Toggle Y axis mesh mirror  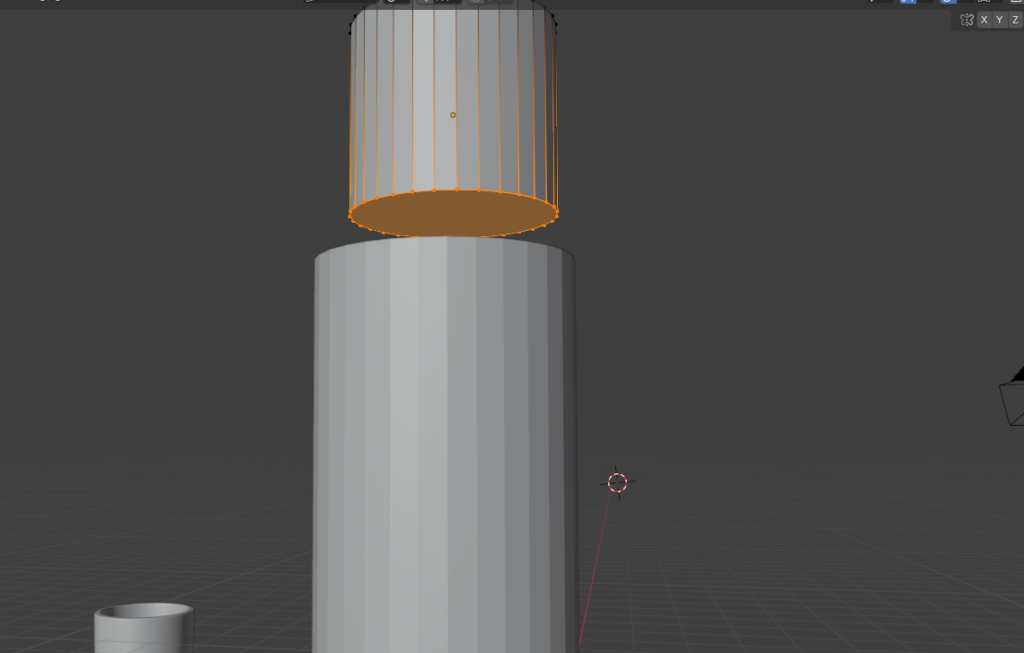(x=999, y=20)
